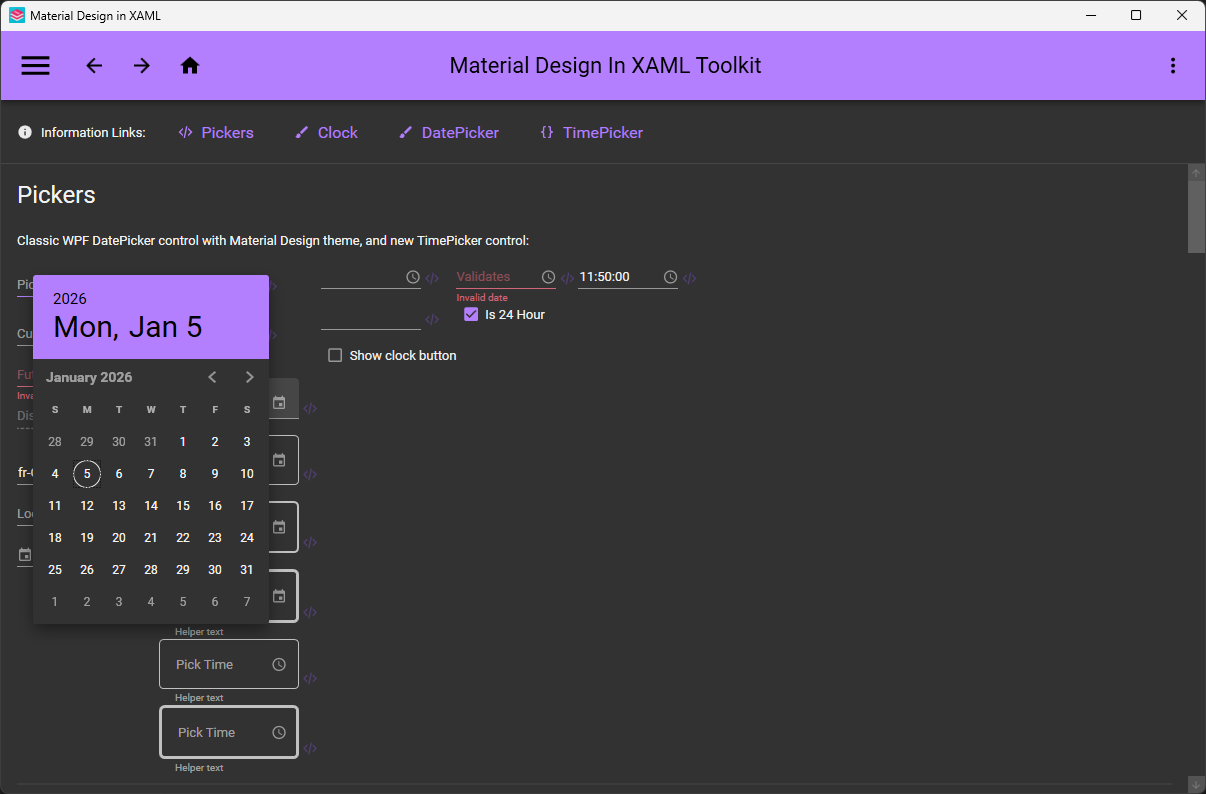Click clock icon in thin-bordered Pick Time field
This screenshot has height=794, width=1206.
[279, 664]
